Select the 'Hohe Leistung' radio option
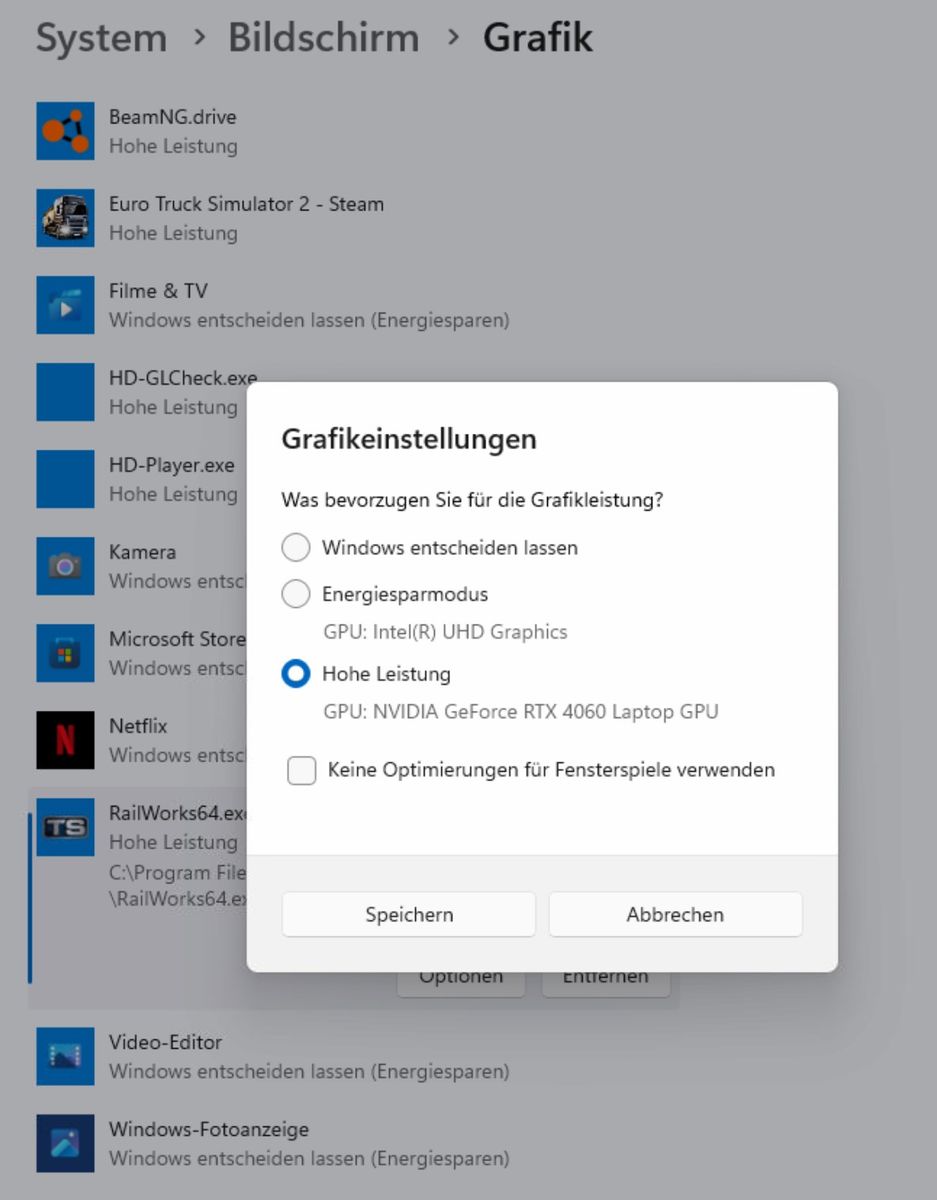 296,674
